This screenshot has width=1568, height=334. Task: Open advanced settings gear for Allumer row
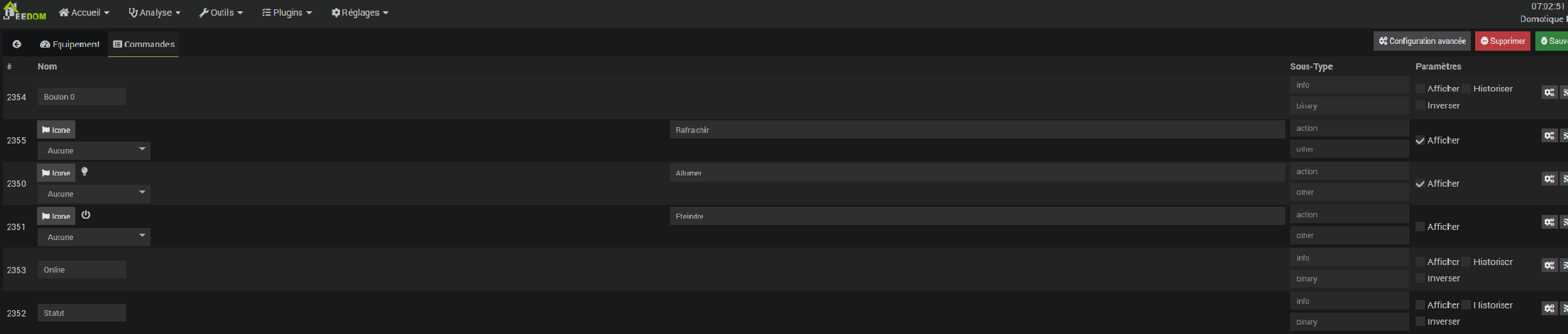coord(1549,179)
